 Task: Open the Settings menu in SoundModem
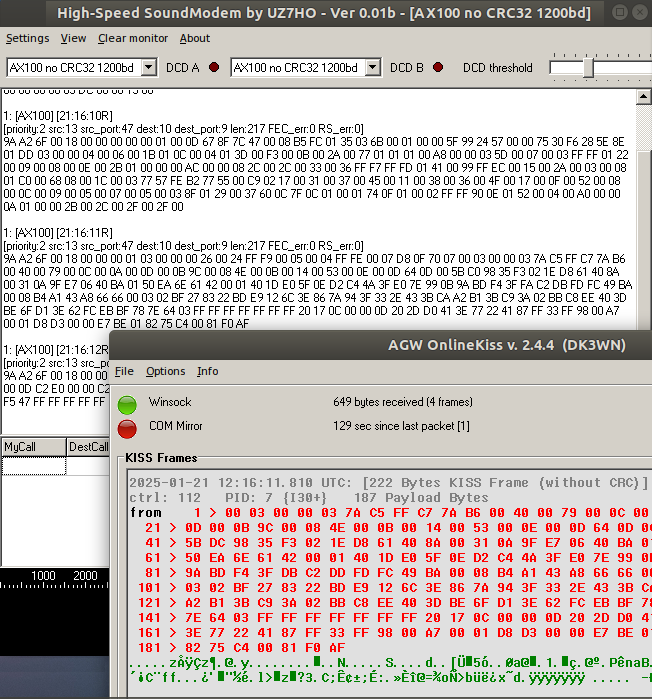pyautogui.click(x=27, y=38)
